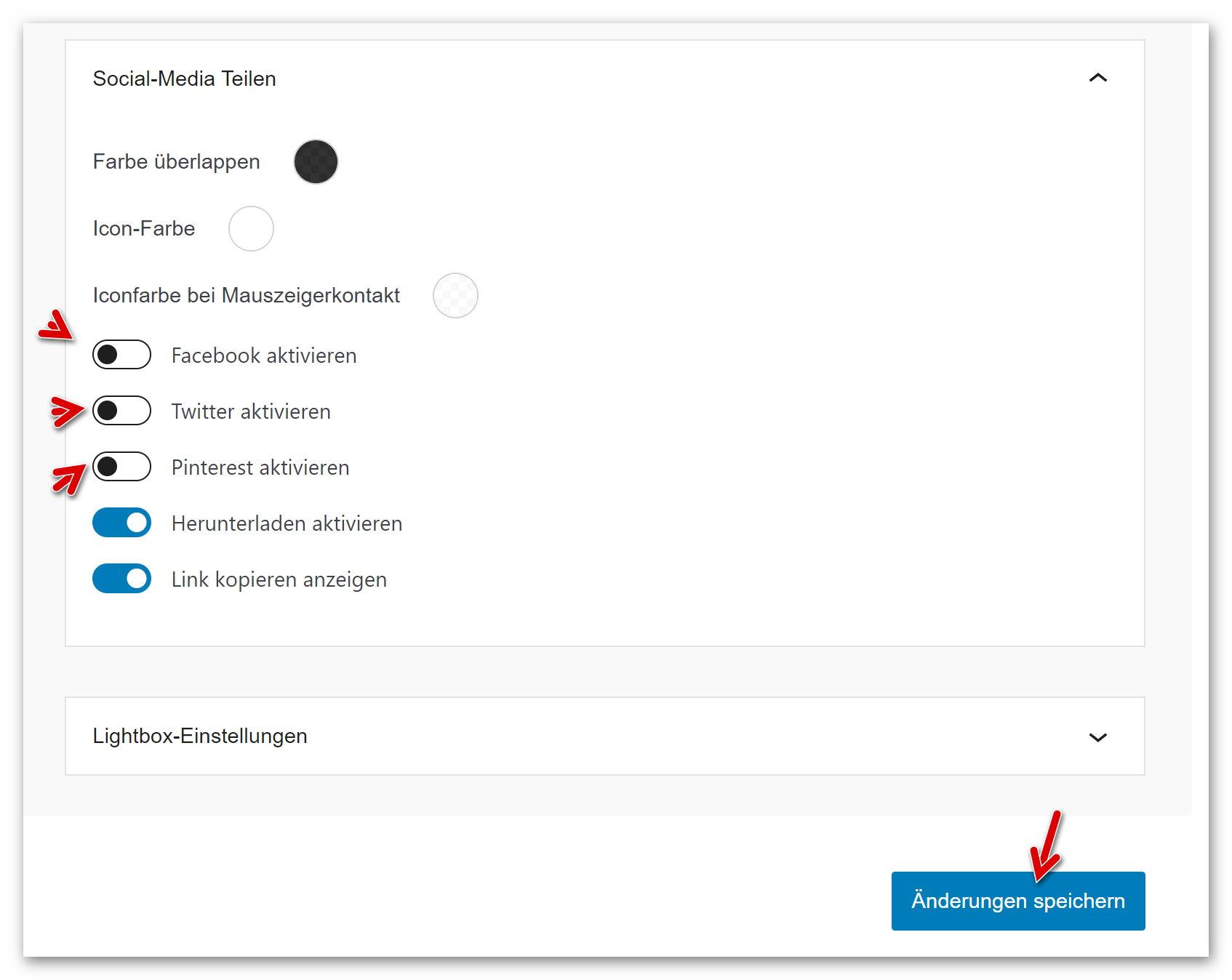Click the Änderungen speichern button
Viewport: 1232px width, 980px height.
click(x=1017, y=901)
